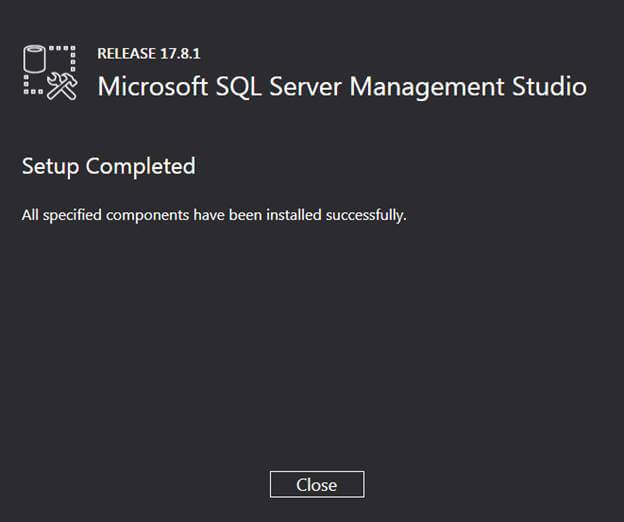The image size is (624, 522).
Task: Click the word 'RELEASE' above the title
Action: coord(122,53)
